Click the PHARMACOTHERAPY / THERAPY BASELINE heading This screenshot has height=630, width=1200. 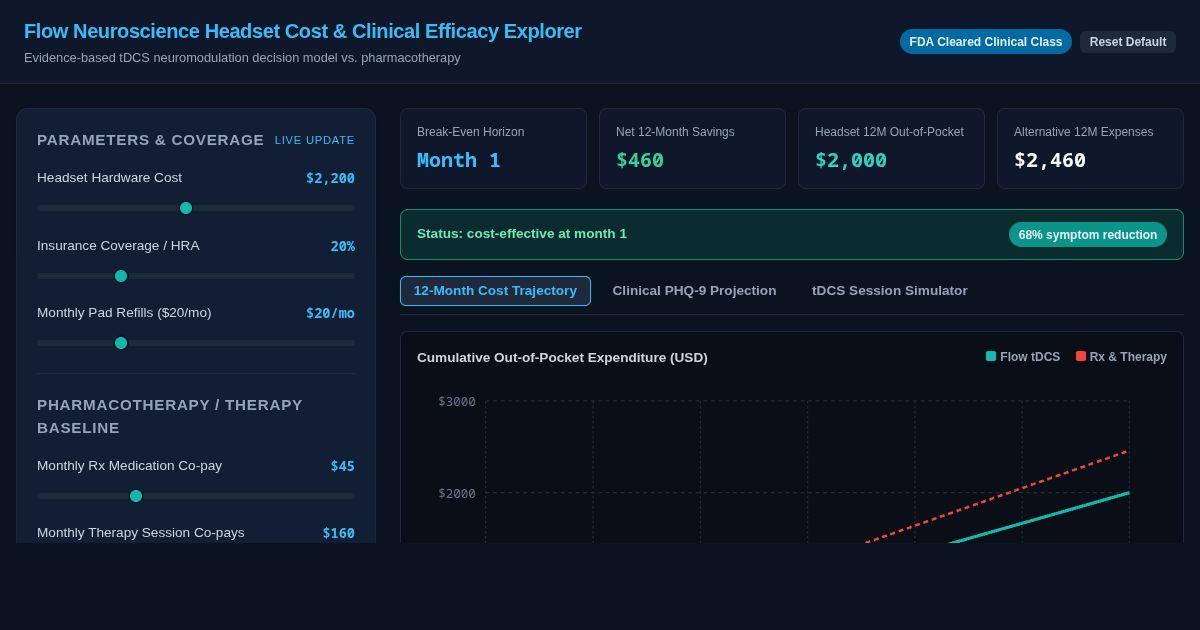(170, 416)
